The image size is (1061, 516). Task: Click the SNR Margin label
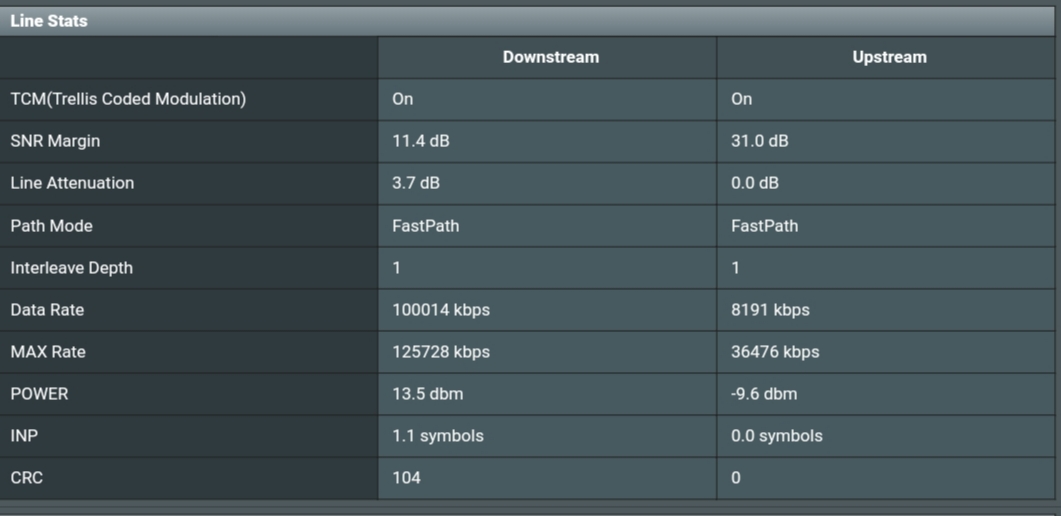(x=55, y=141)
